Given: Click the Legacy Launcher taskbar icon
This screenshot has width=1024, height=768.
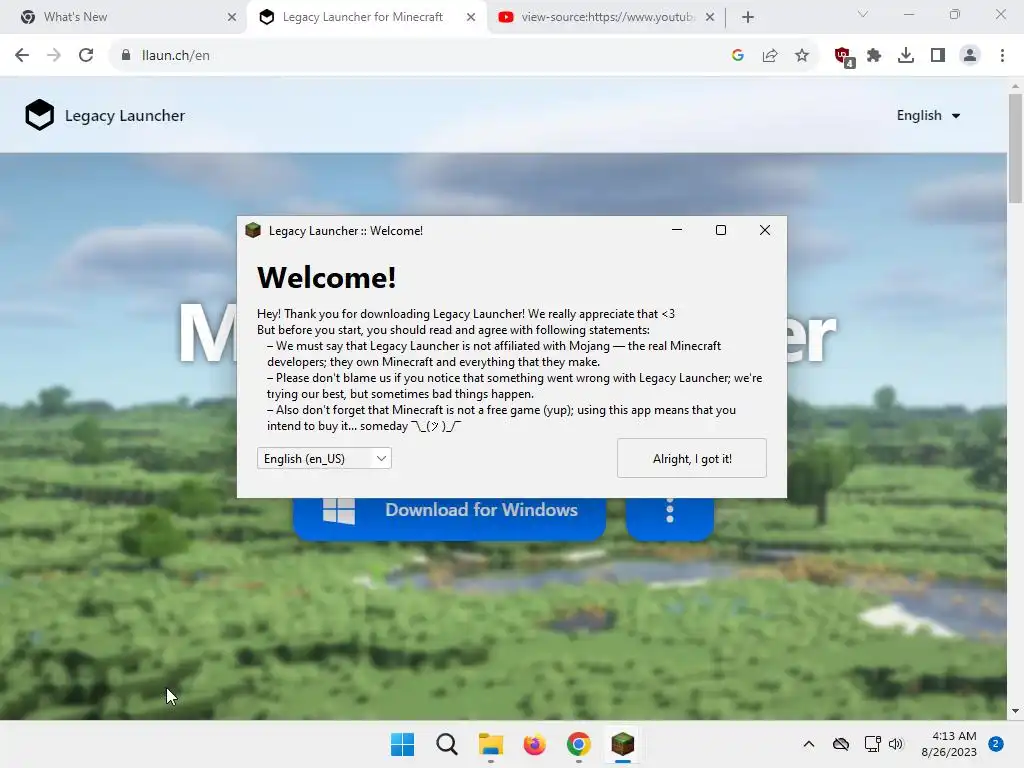Looking at the screenshot, I should click(622, 744).
